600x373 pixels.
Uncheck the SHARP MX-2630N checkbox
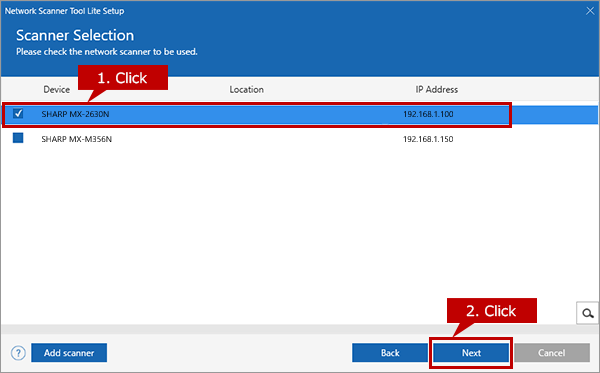click(x=18, y=114)
